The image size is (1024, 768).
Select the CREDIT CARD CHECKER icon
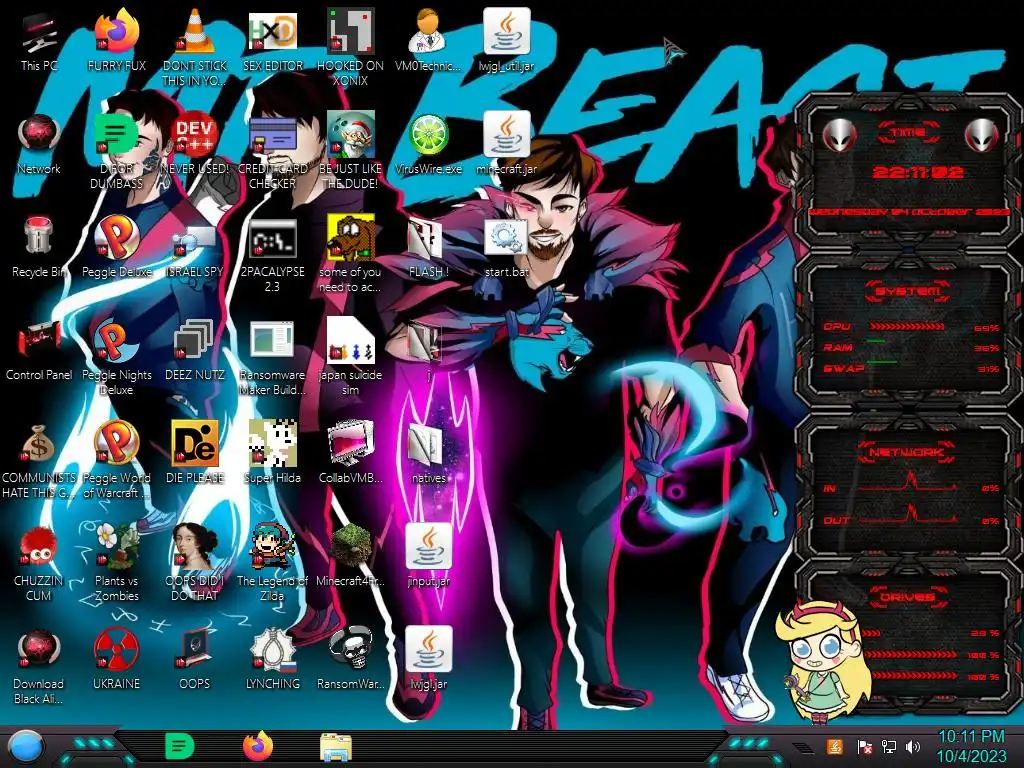point(273,136)
